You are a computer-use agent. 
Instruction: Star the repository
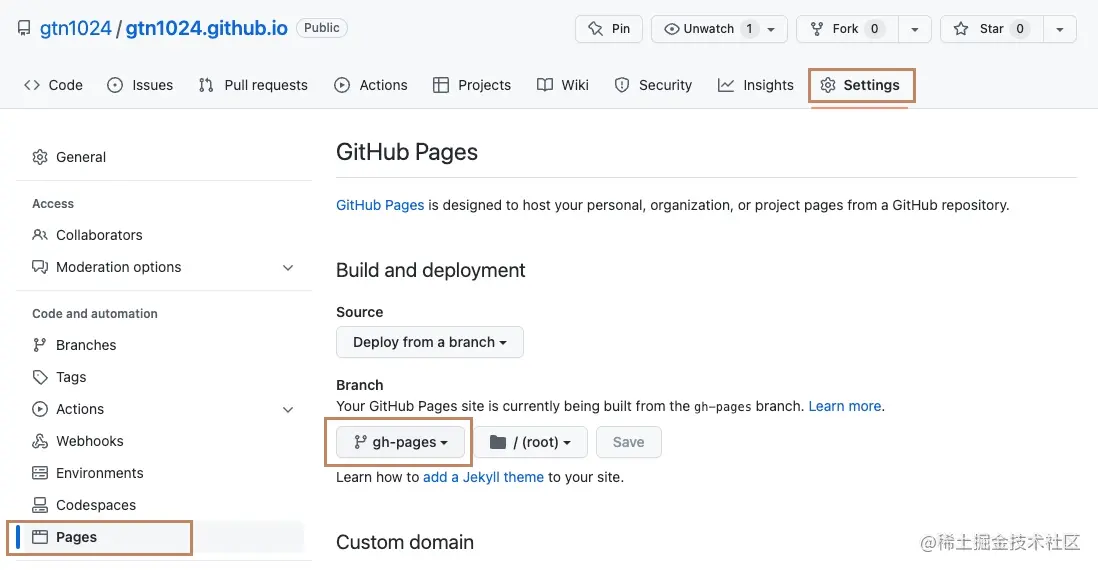(992, 29)
